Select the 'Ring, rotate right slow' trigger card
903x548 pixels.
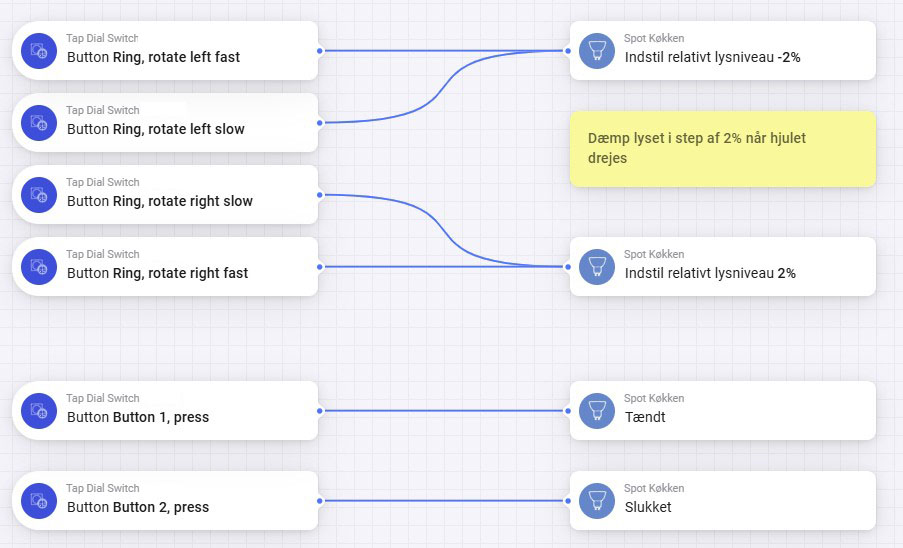click(180, 194)
